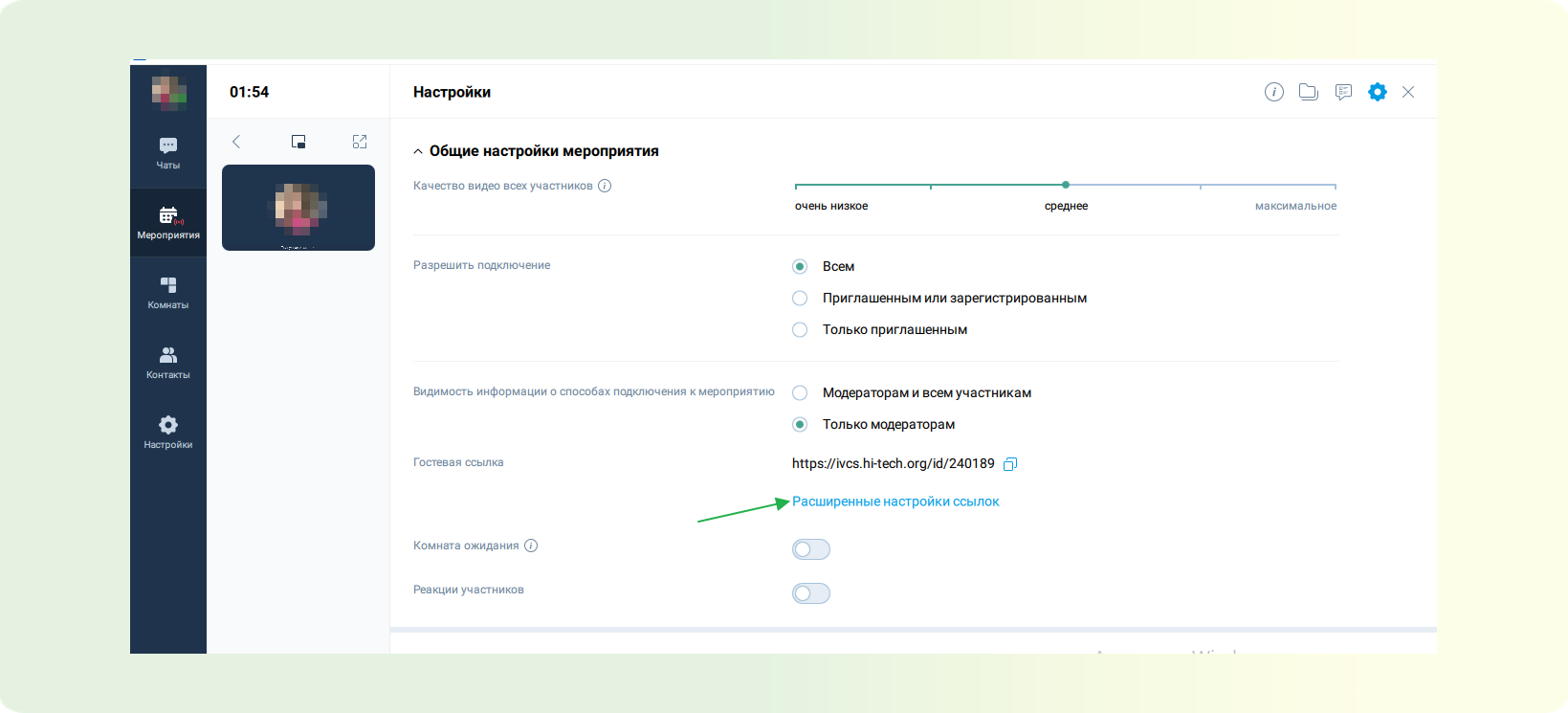
Task: Click the participant video thumbnail
Action: [x=298, y=208]
